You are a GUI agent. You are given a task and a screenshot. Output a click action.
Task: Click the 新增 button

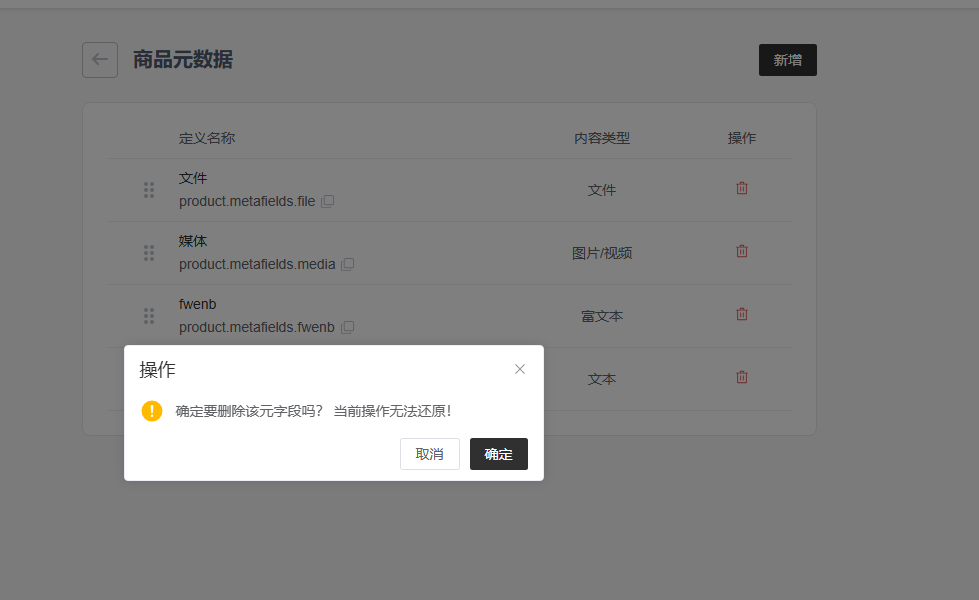787,60
